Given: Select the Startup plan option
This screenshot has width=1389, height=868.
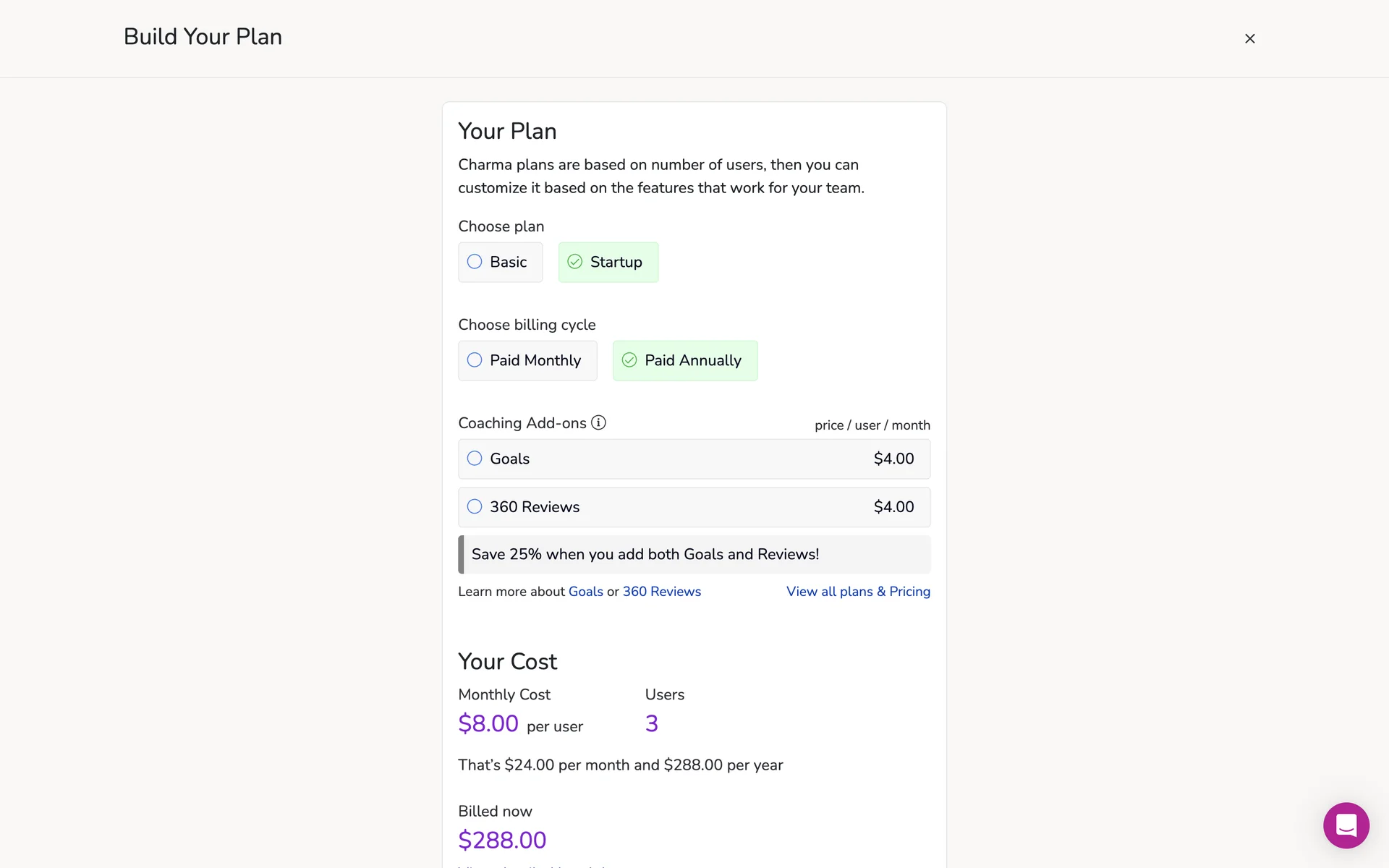Looking at the screenshot, I should 608,262.
